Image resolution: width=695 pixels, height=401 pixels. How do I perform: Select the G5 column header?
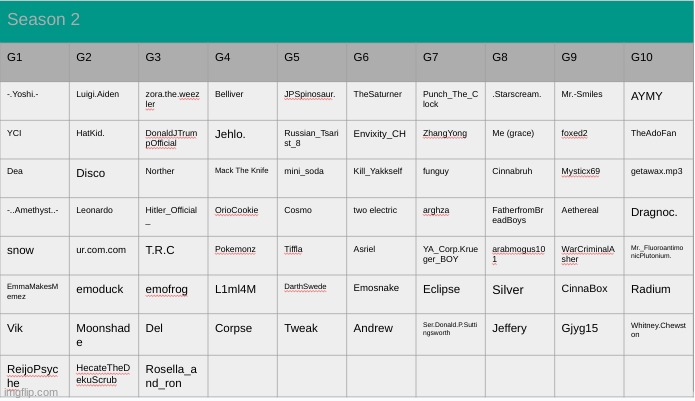[x=312, y=62]
